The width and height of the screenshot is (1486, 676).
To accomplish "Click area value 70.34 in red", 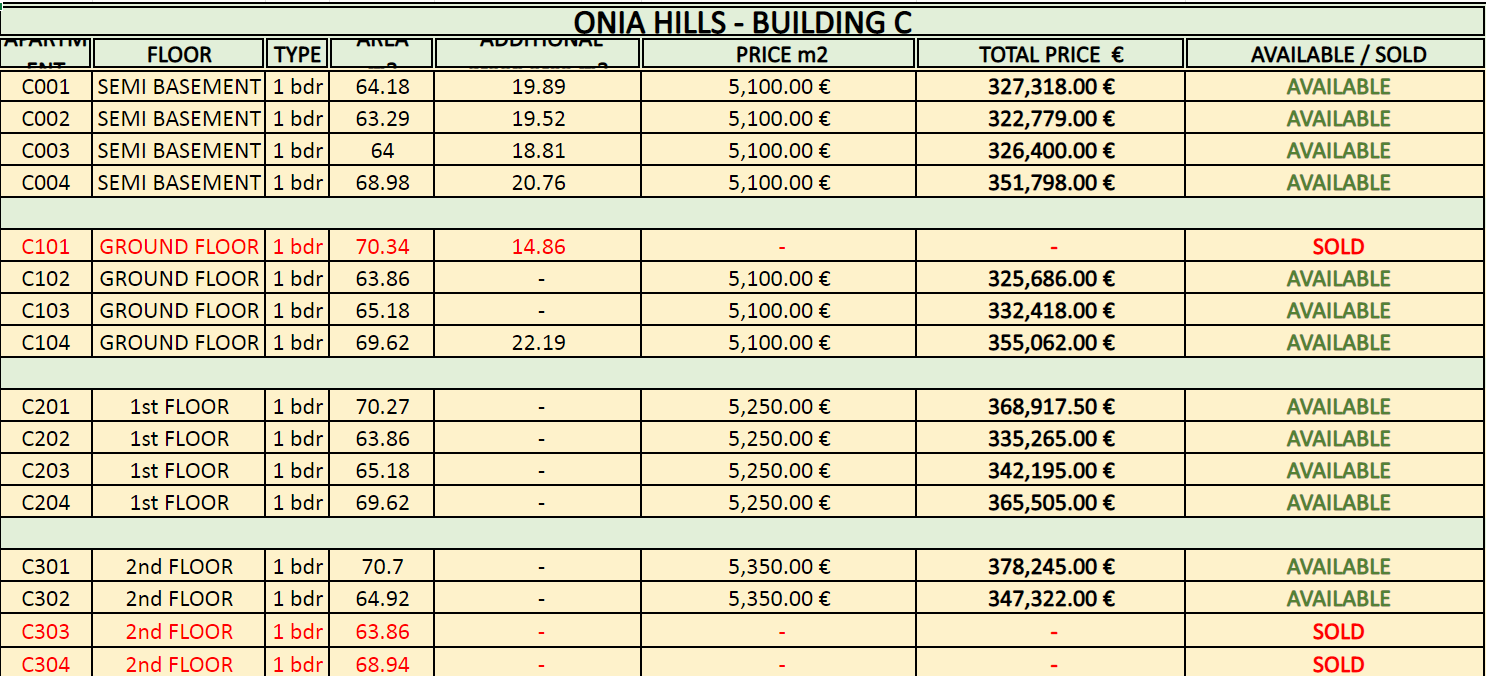I will point(382,247).
